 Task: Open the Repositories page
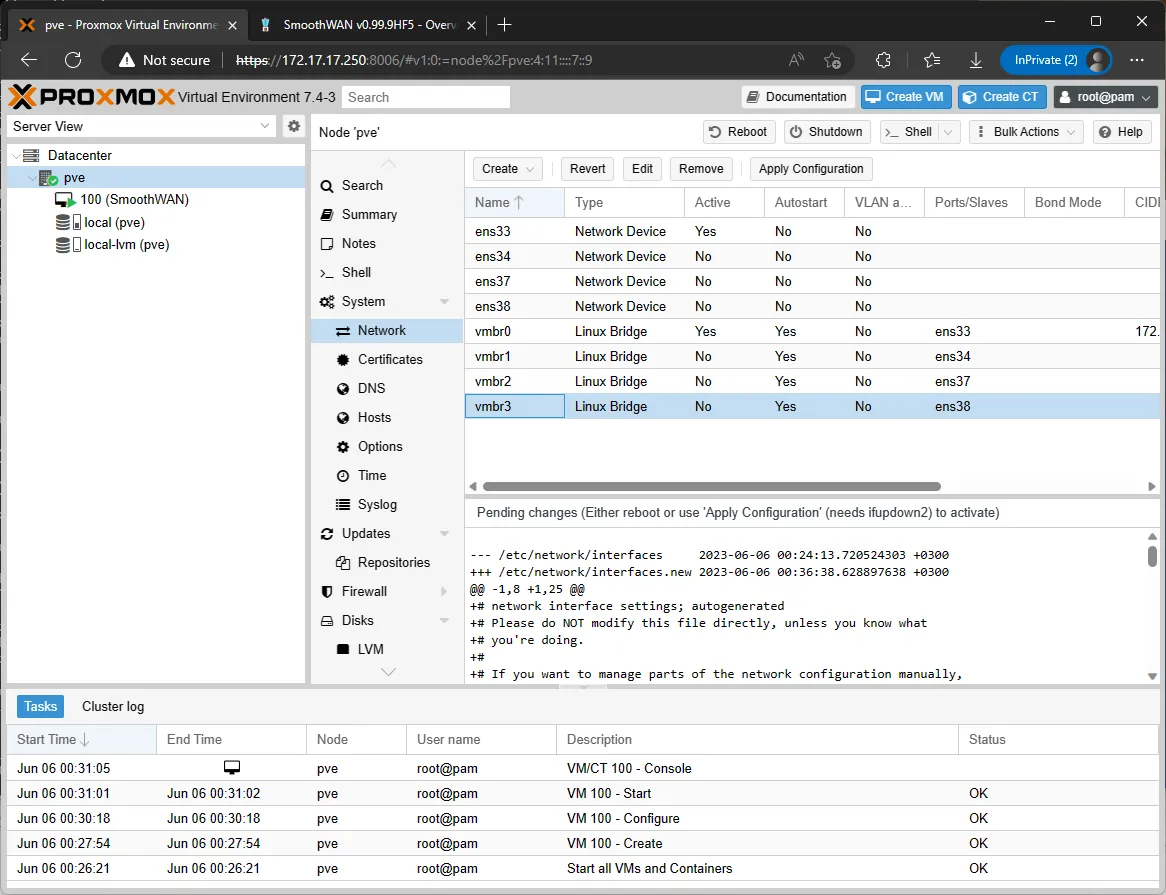point(393,562)
